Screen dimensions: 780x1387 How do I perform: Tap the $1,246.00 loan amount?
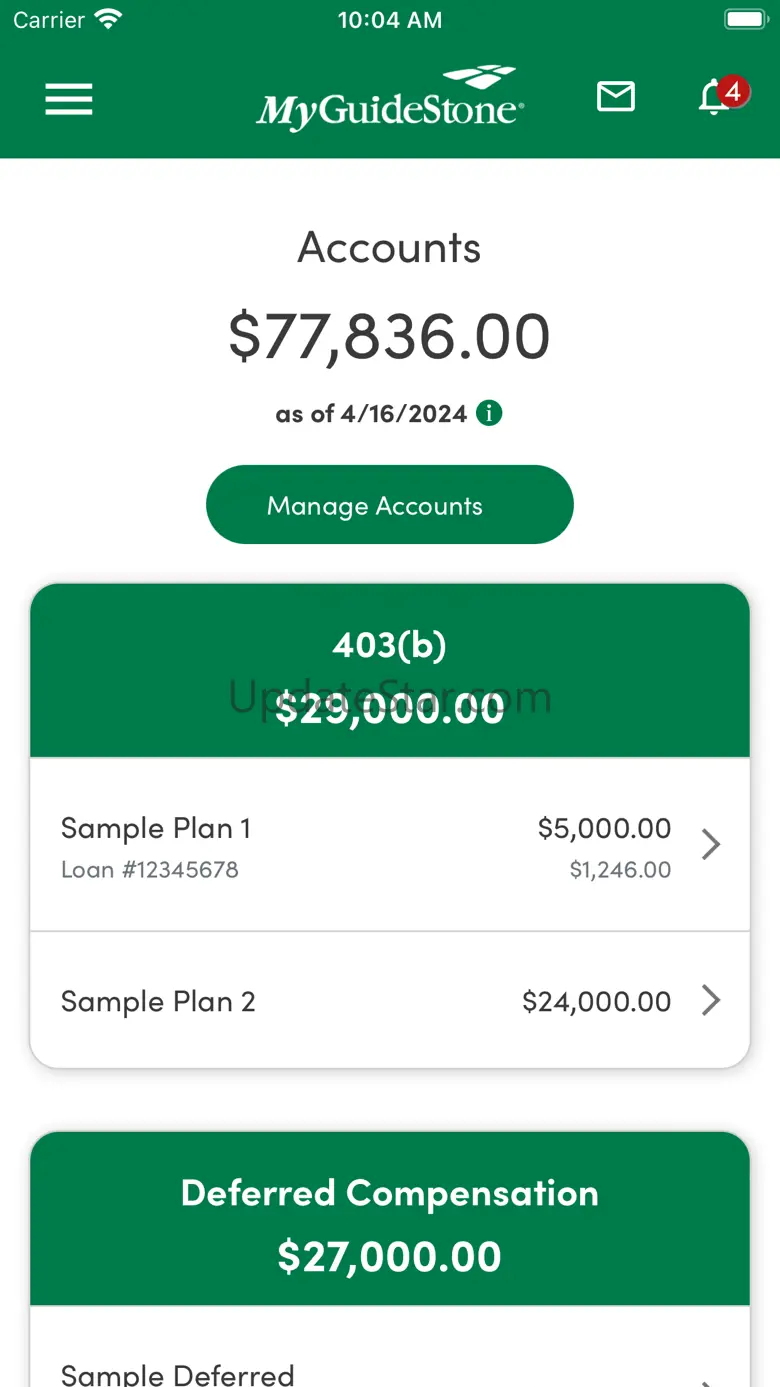point(620,870)
